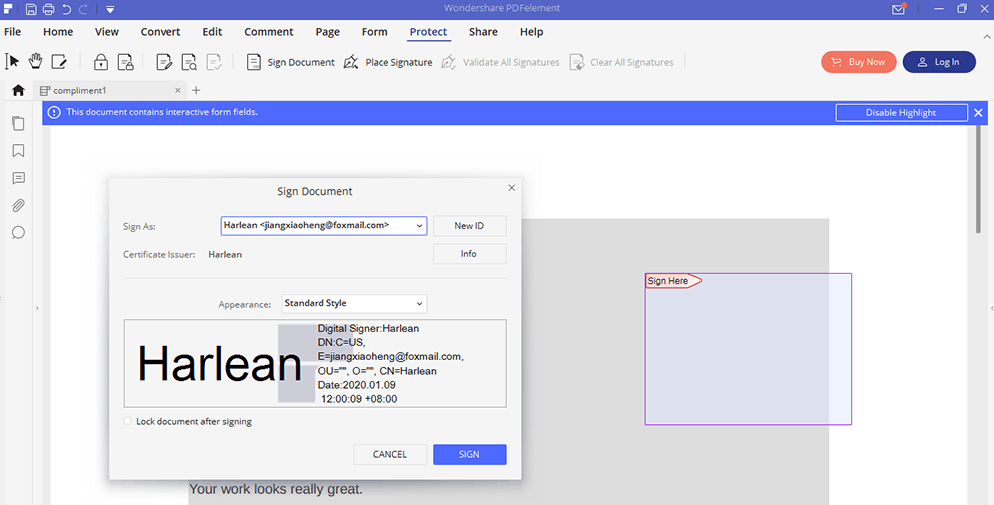Click the mail notification icon

click(x=898, y=9)
